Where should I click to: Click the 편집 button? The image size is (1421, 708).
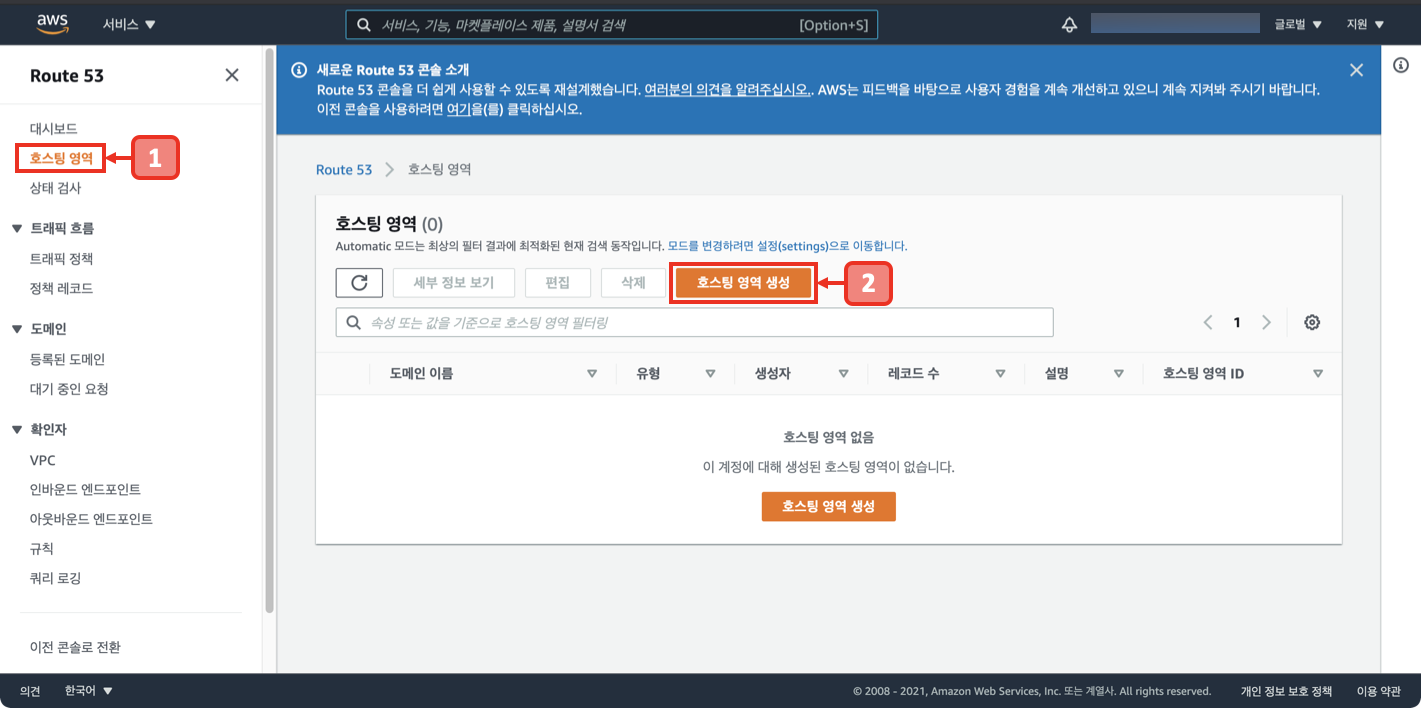click(x=558, y=283)
